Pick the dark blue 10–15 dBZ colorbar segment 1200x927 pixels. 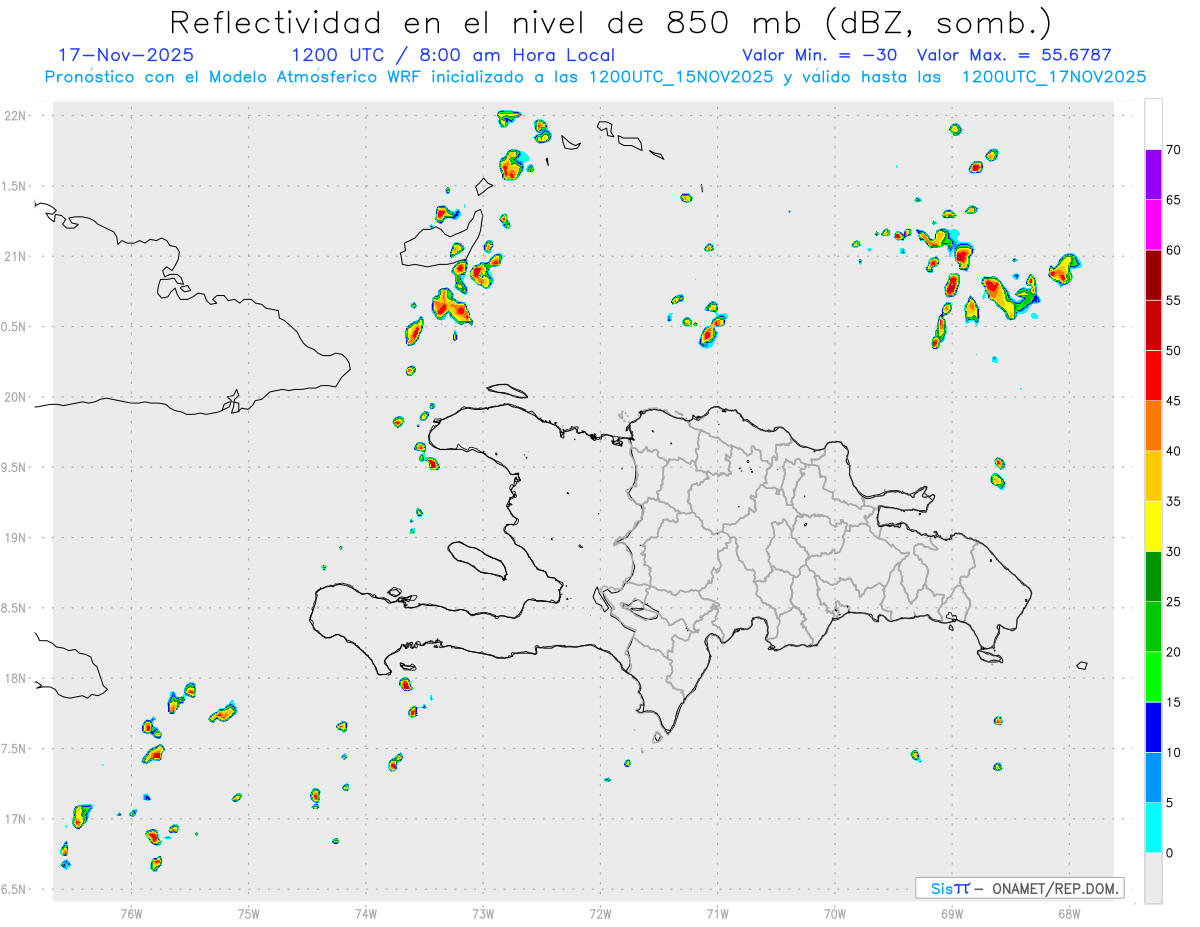[x=1153, y=727]
